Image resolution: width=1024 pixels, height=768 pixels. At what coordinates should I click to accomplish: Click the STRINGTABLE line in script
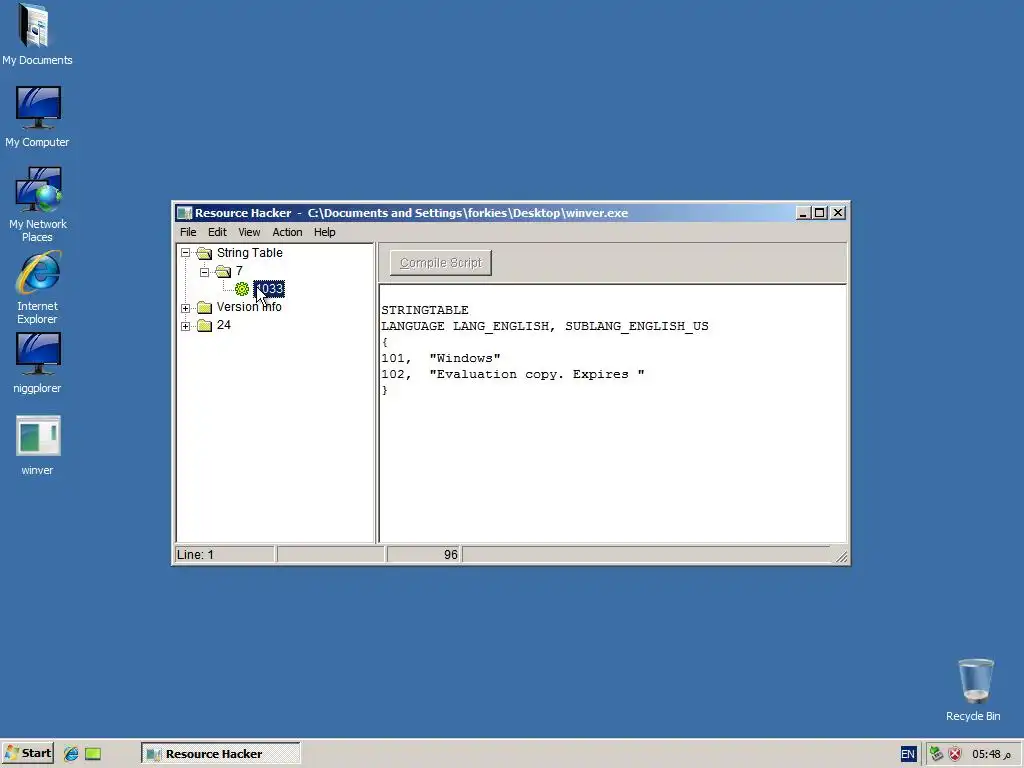tap(424, 310)
